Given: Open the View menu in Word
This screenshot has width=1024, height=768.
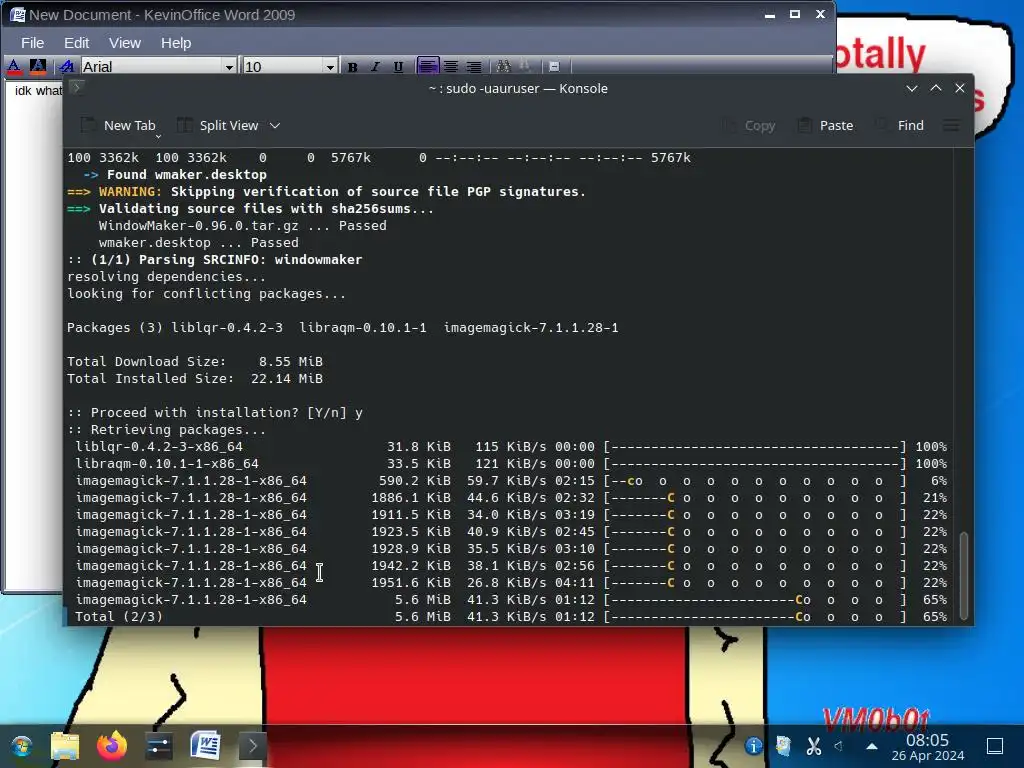Looking at the screenshot, I should (x=125, y=43).
